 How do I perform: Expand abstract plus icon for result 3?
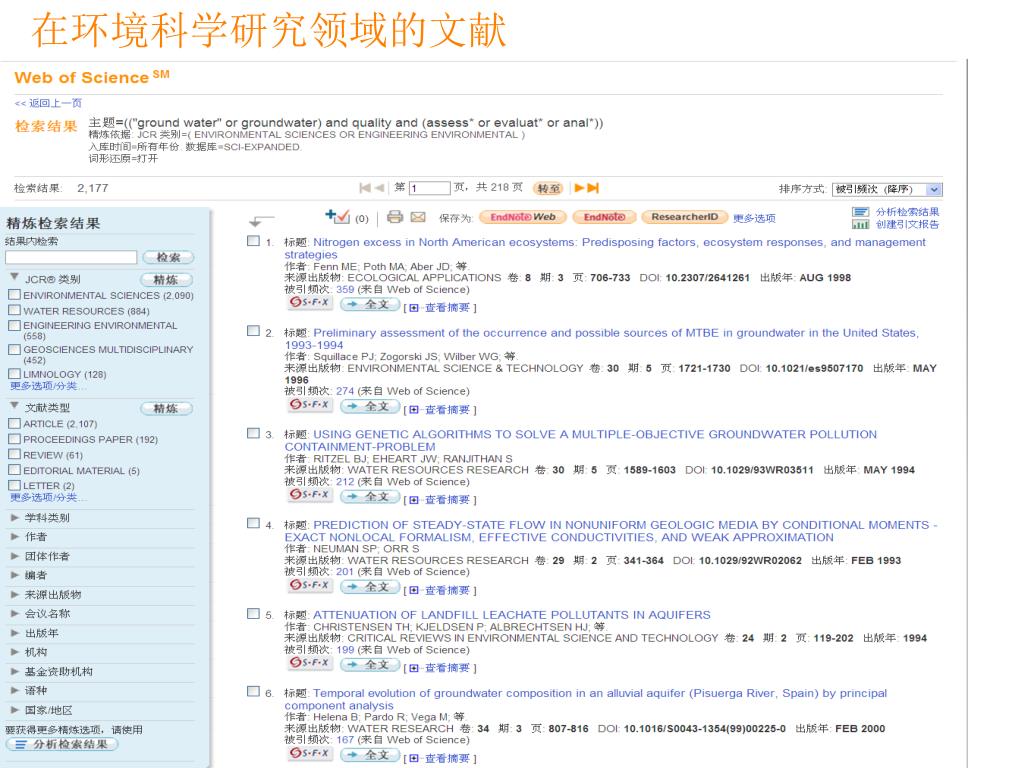pos(414,500)
